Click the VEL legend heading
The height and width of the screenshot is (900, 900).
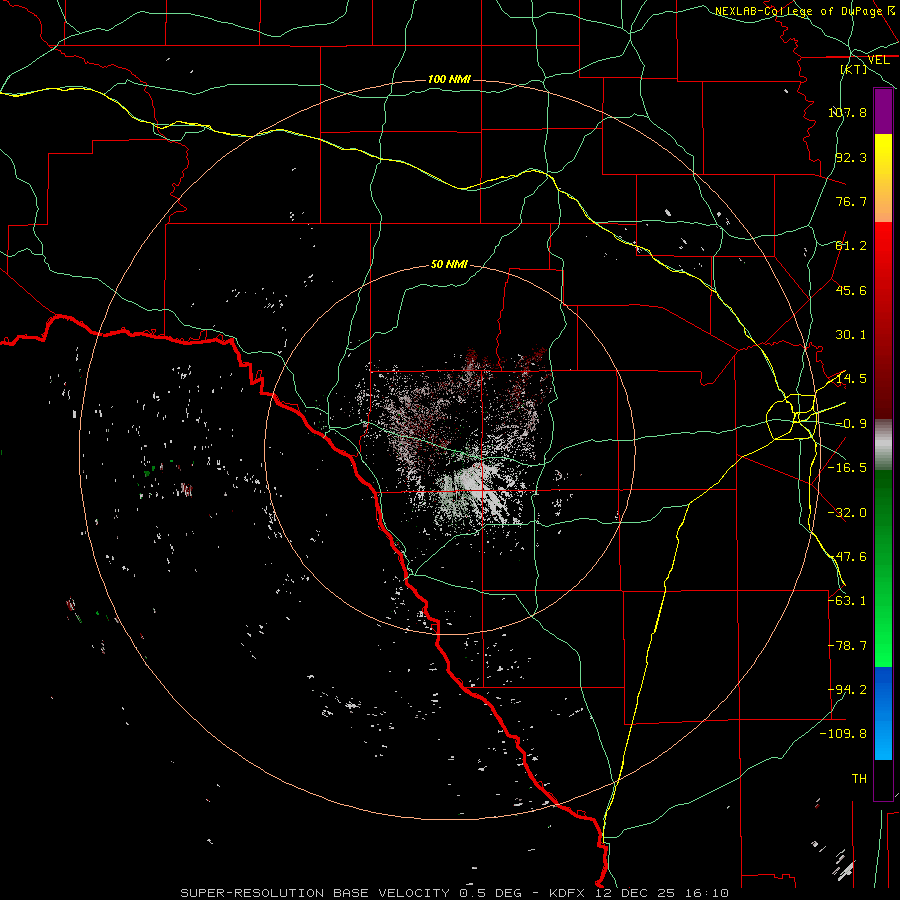click(x=878, y=60)
